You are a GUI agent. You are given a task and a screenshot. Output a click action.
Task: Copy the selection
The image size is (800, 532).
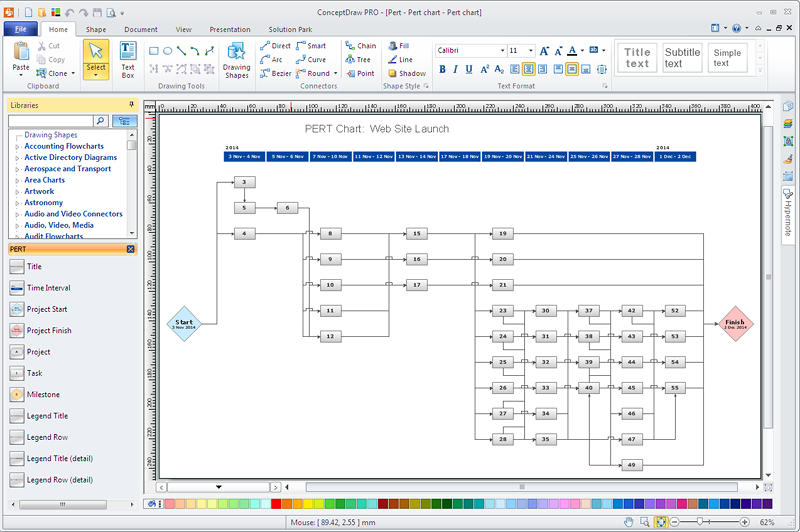point(51,60)
